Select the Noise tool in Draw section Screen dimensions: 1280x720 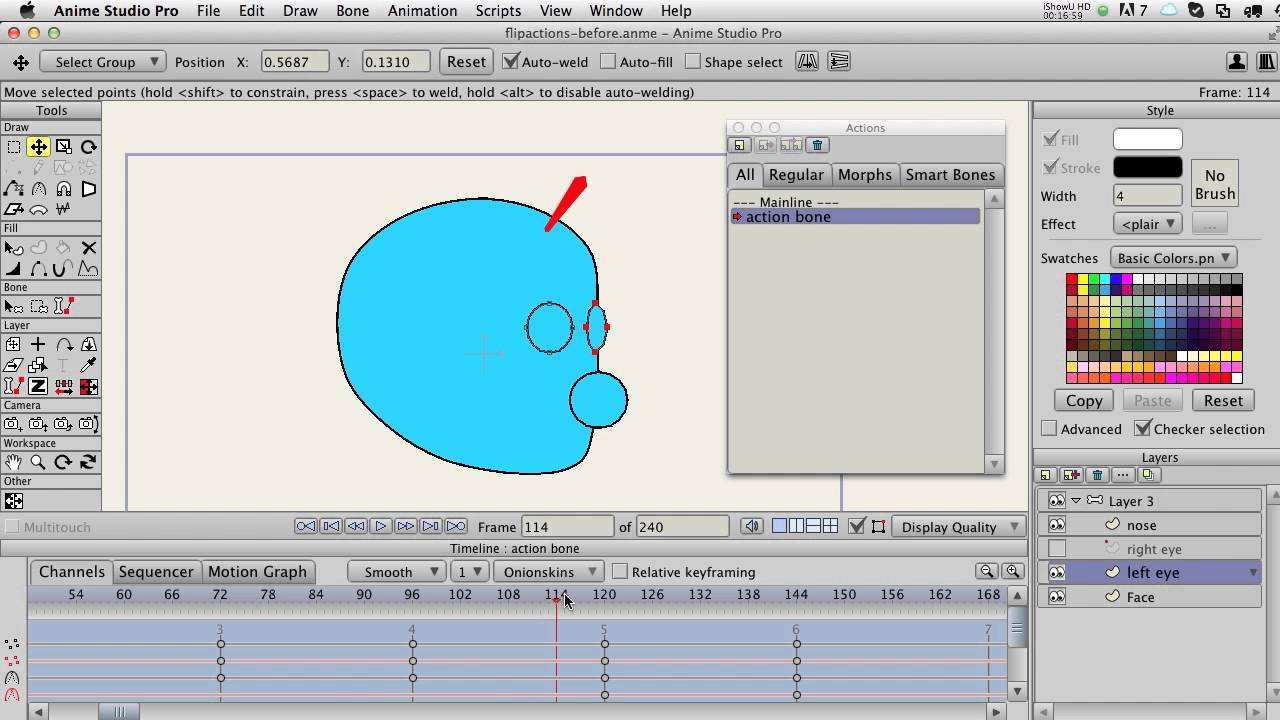pyautogui.click(x=63, y=210)
